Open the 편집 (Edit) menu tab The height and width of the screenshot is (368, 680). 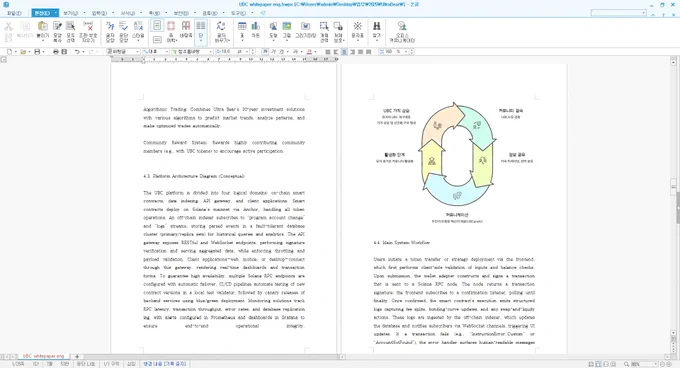click(x=42, y=13)
